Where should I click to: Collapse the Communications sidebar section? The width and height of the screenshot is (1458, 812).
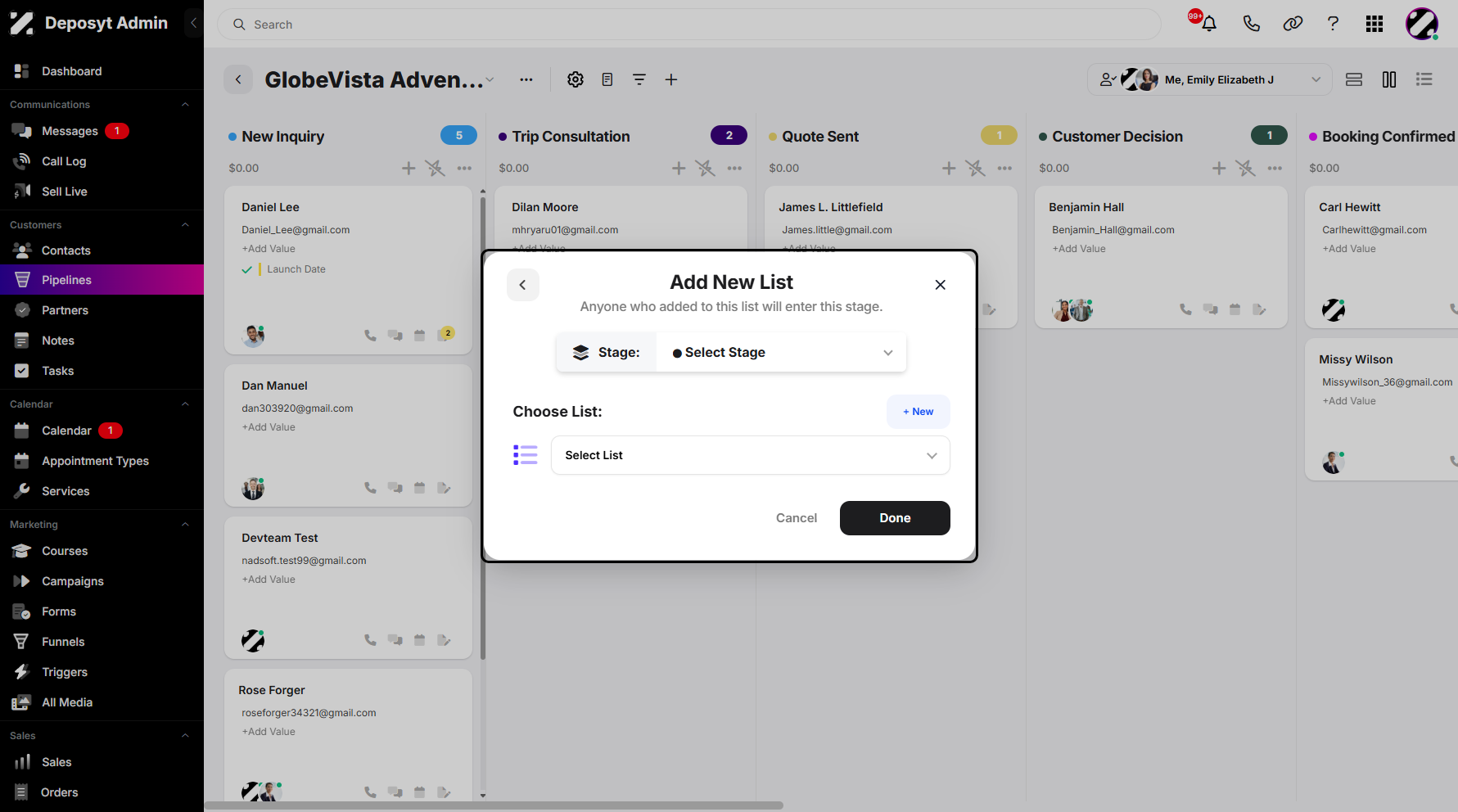tap(185, 105)
